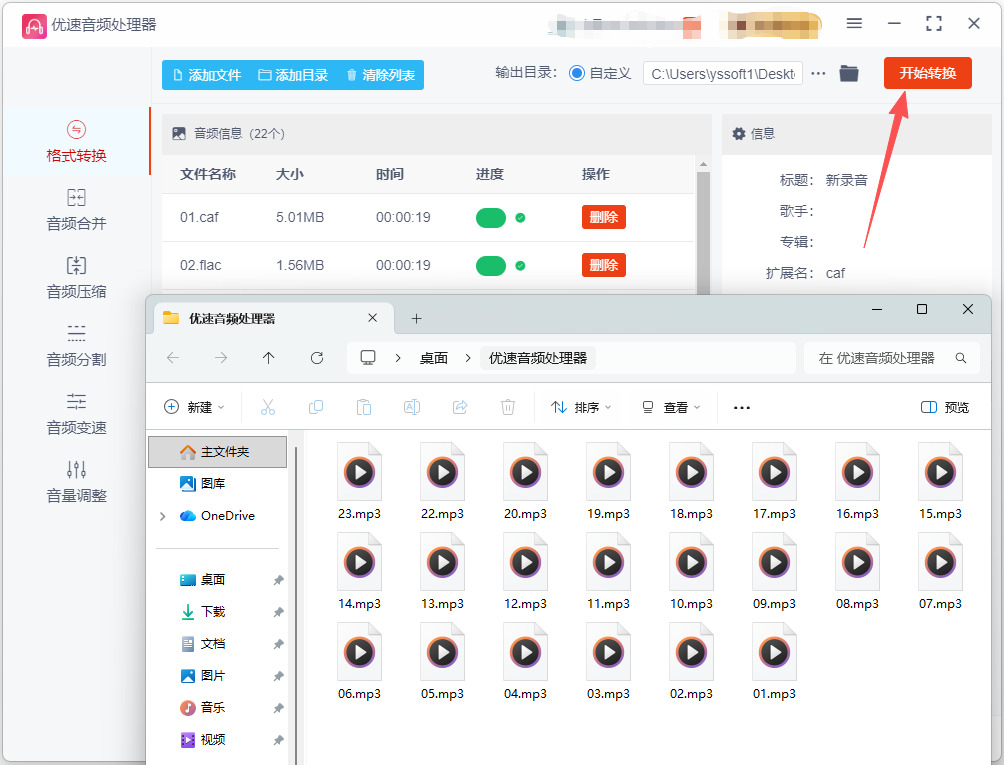Click the Delete trash icon in Explorer
This screenshot has width=1004, height=765.
[508, 407]
